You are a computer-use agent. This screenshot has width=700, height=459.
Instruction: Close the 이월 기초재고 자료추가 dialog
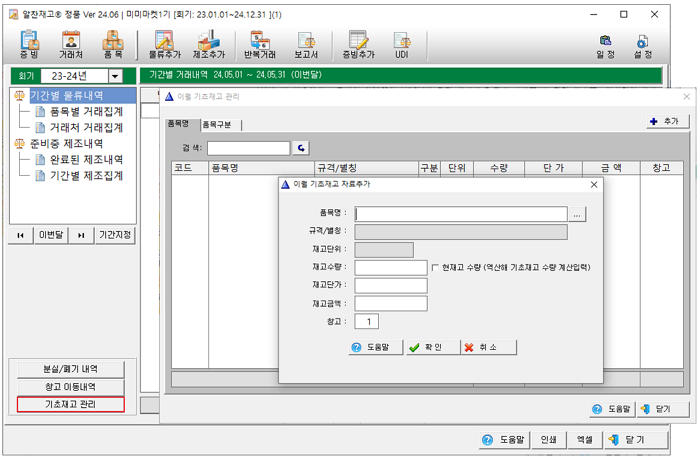click(x=594, y=185)
